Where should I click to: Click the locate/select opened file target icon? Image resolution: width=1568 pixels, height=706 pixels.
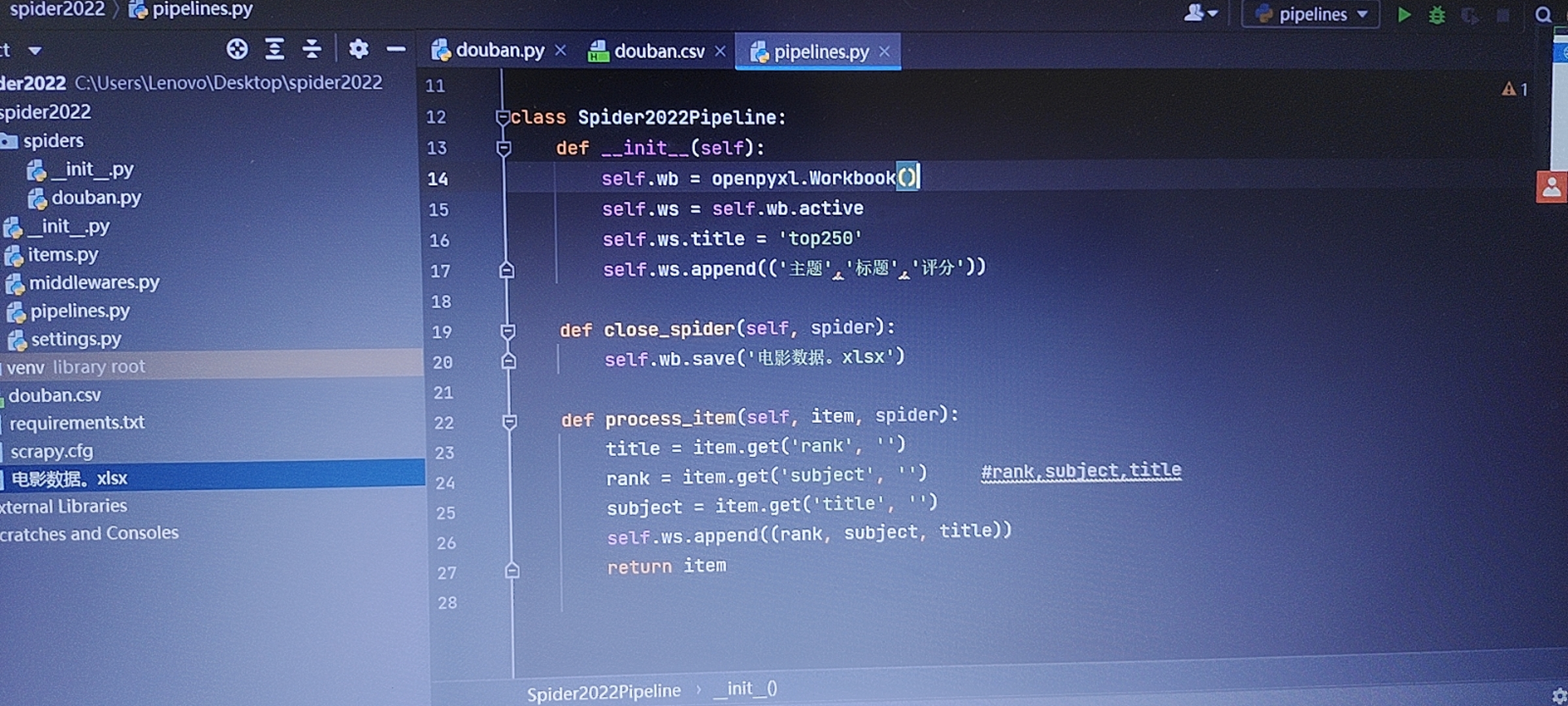[x=237, y=49]
